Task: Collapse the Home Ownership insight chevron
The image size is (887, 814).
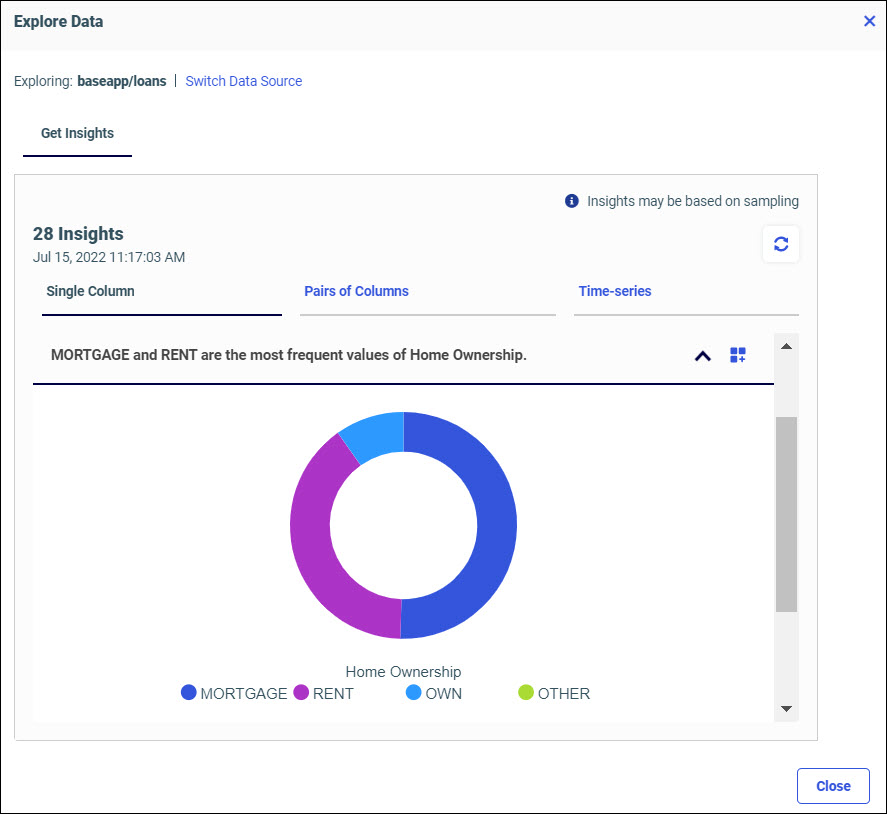Action: pos(703,355)
